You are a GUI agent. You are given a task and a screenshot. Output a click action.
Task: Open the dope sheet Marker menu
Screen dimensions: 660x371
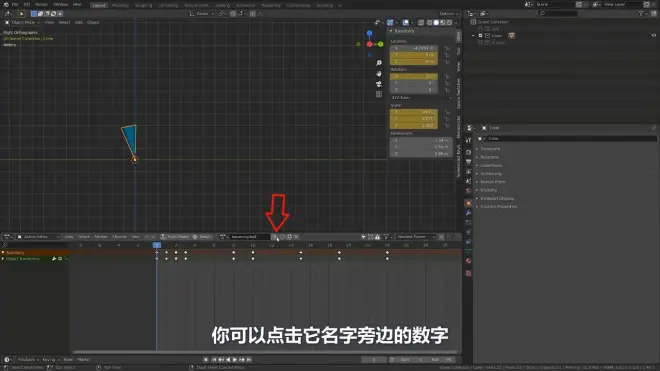[x=101, y=237]
